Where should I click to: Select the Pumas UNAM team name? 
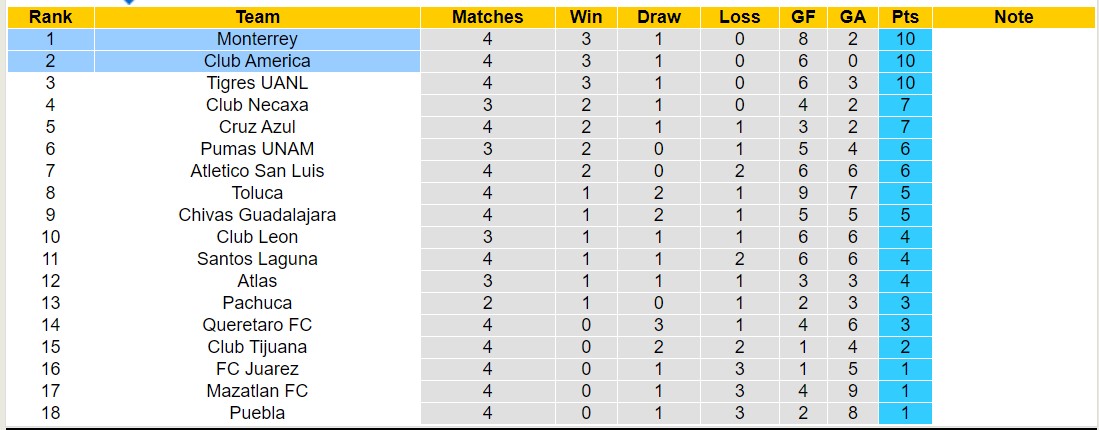[257, 149]
